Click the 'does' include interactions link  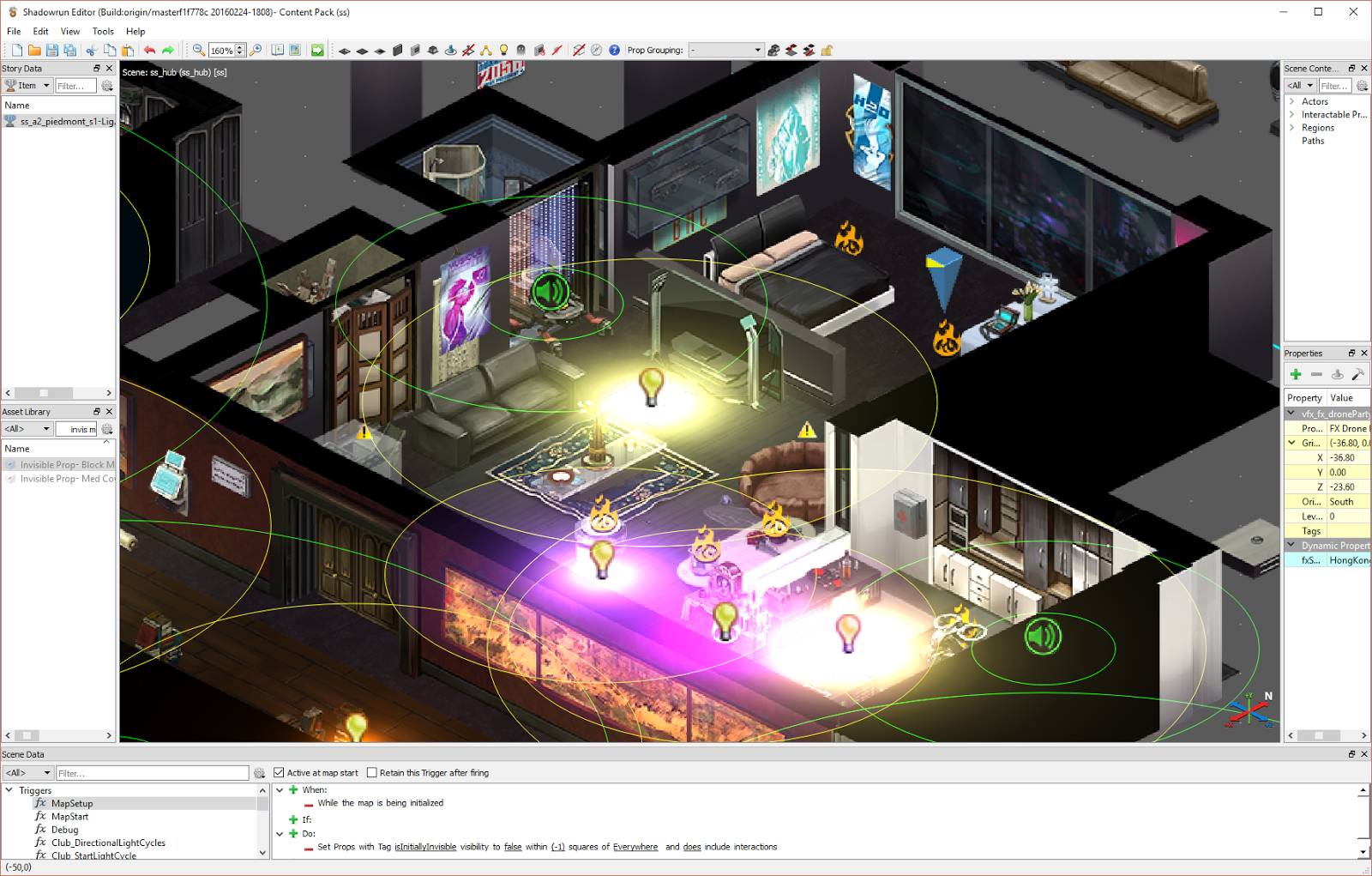(692, 847)
